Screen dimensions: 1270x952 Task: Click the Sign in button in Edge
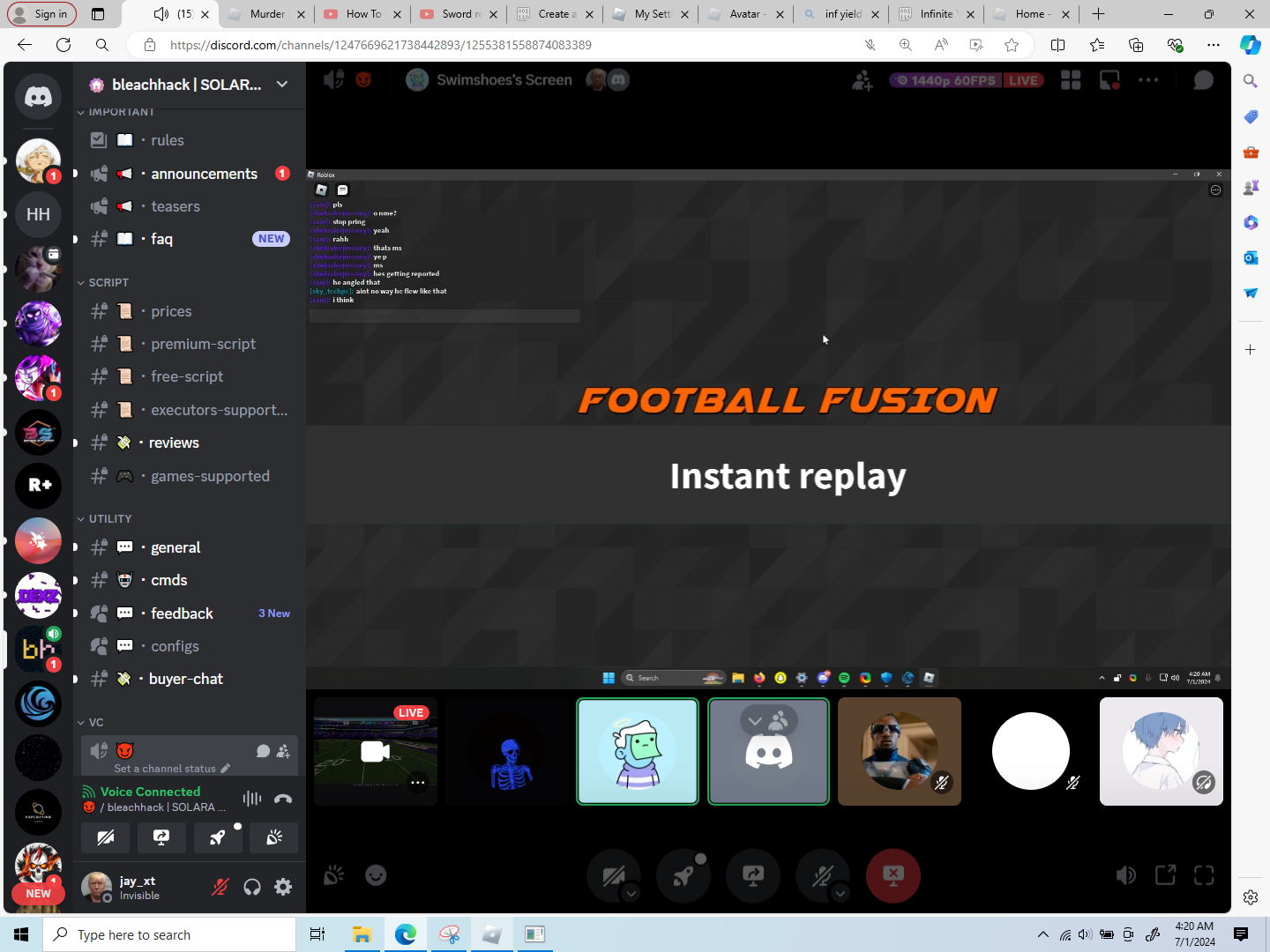point(42,14)
